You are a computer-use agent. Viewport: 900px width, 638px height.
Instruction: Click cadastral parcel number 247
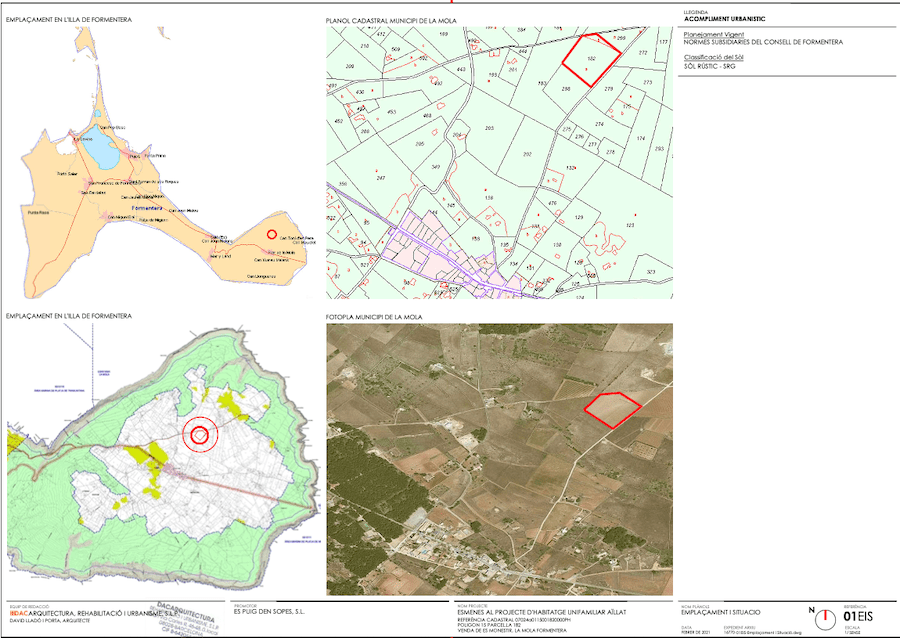(381, 178)
